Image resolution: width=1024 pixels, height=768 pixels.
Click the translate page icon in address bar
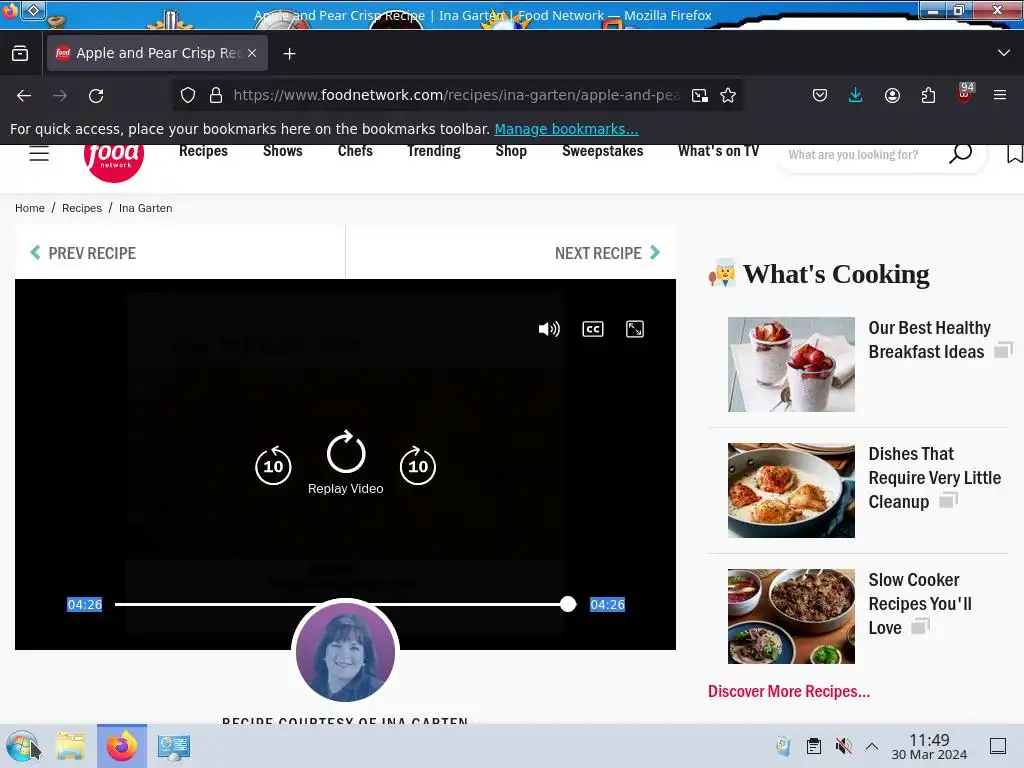(699, 95)
